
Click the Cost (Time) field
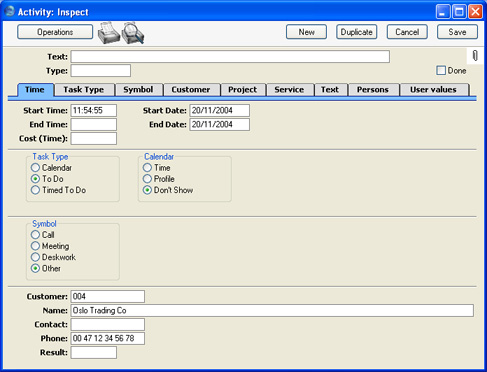tap(94, 138)
